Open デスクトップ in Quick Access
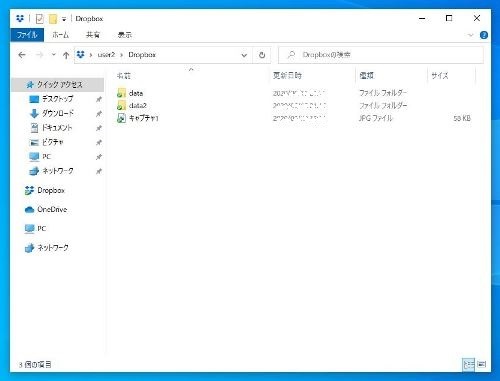The width and height of the screenshot is (500, 381). 57,99
